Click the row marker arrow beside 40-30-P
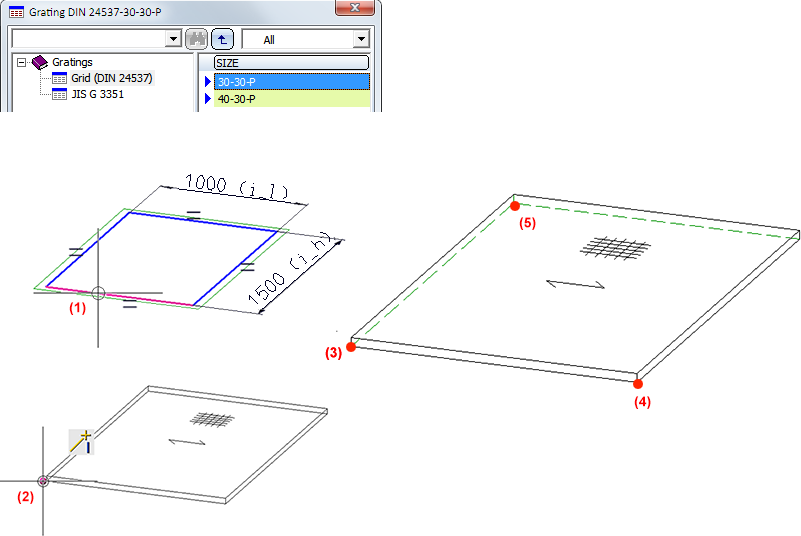The width and height of the screenshot is (801, 536). (208, 99)
